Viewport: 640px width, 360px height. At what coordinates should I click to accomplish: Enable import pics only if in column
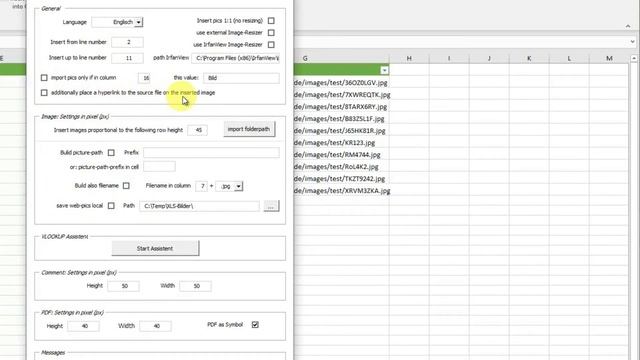coord(44,78)
